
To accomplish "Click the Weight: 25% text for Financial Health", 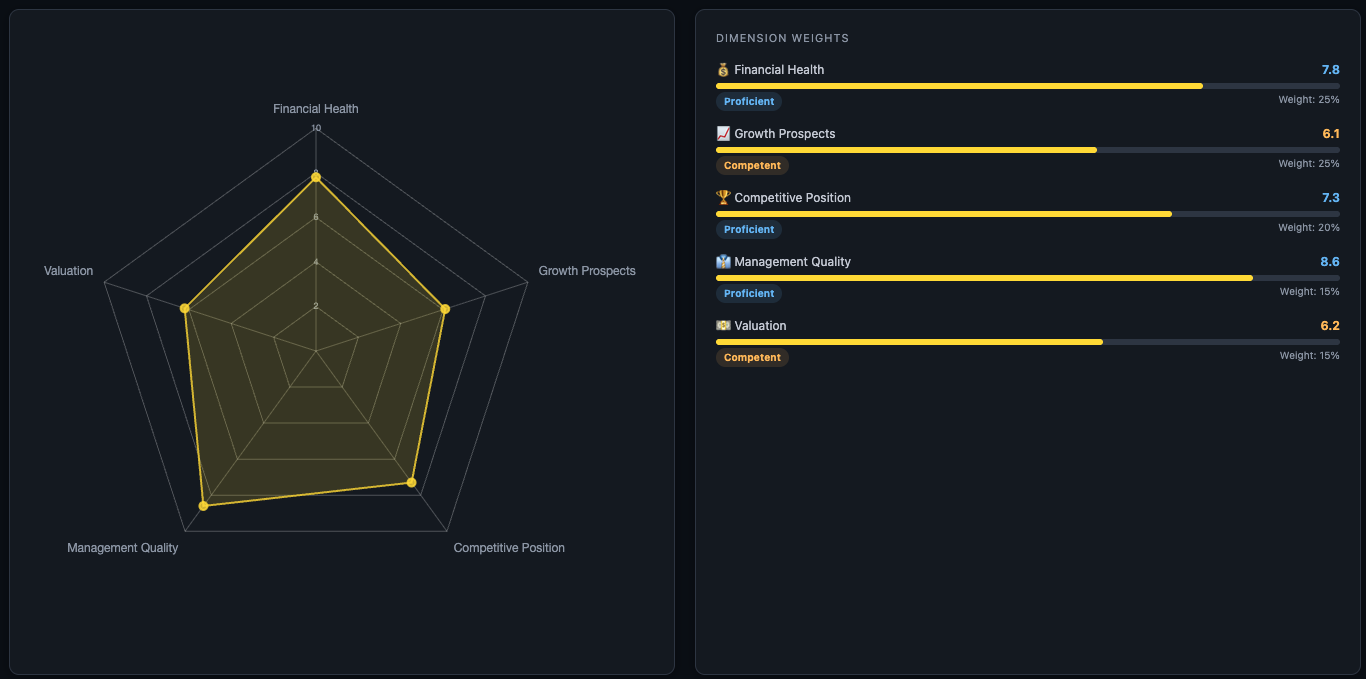I will click(1310, 99).
